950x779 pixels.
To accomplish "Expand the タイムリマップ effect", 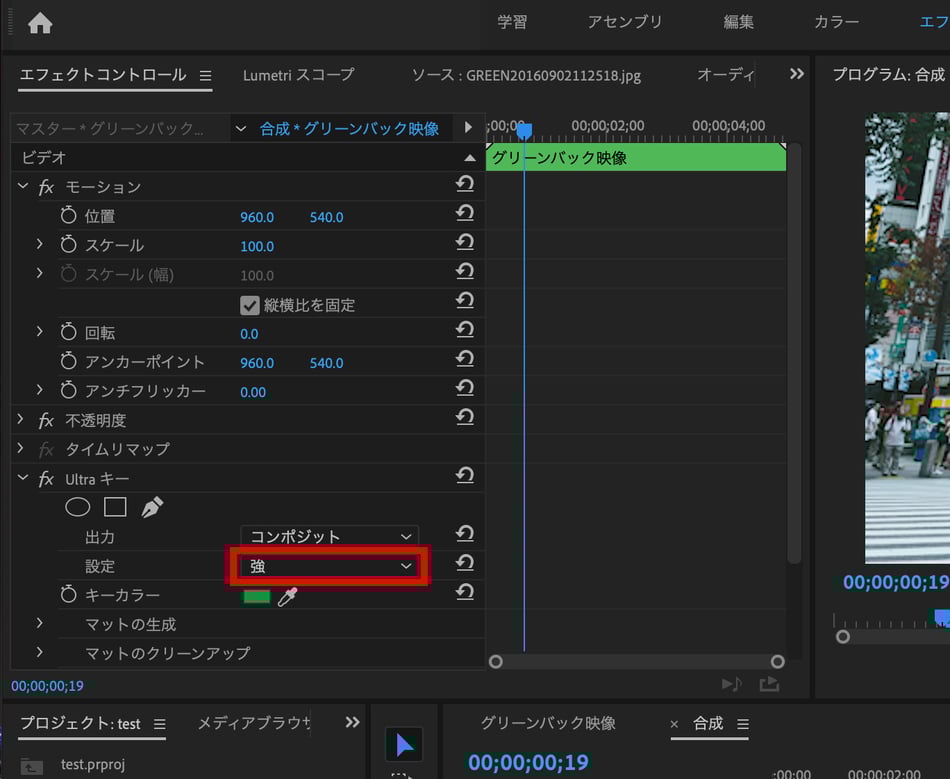I will click(x=20, y=448).
